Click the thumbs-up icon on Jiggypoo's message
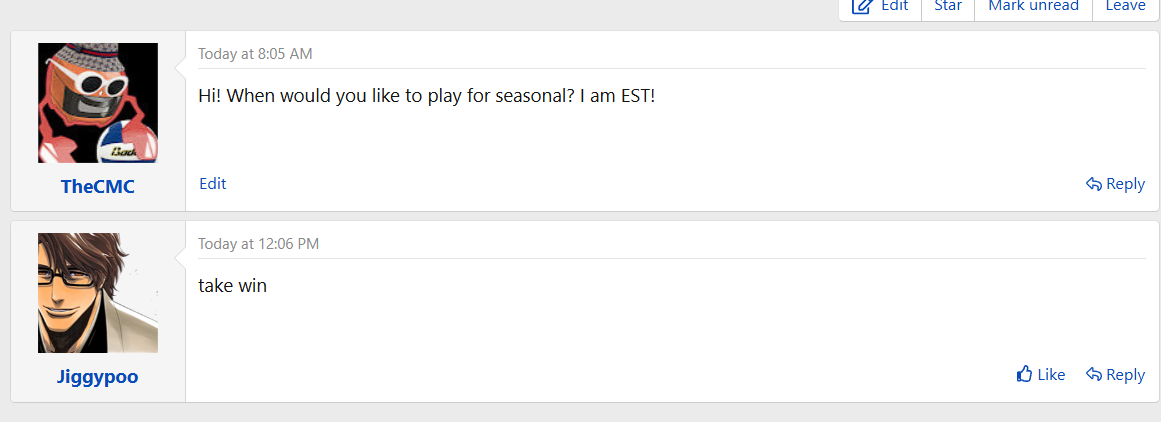The width and height of the screenshot is (1161, 422). coord(1024,375)
